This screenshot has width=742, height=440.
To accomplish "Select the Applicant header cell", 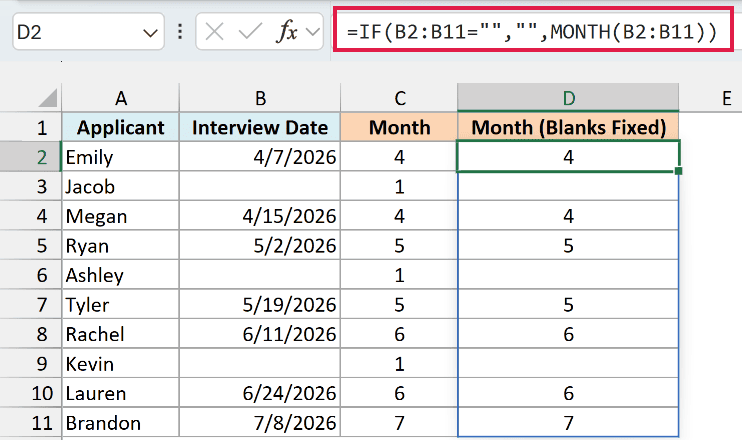I will (121, 127).
